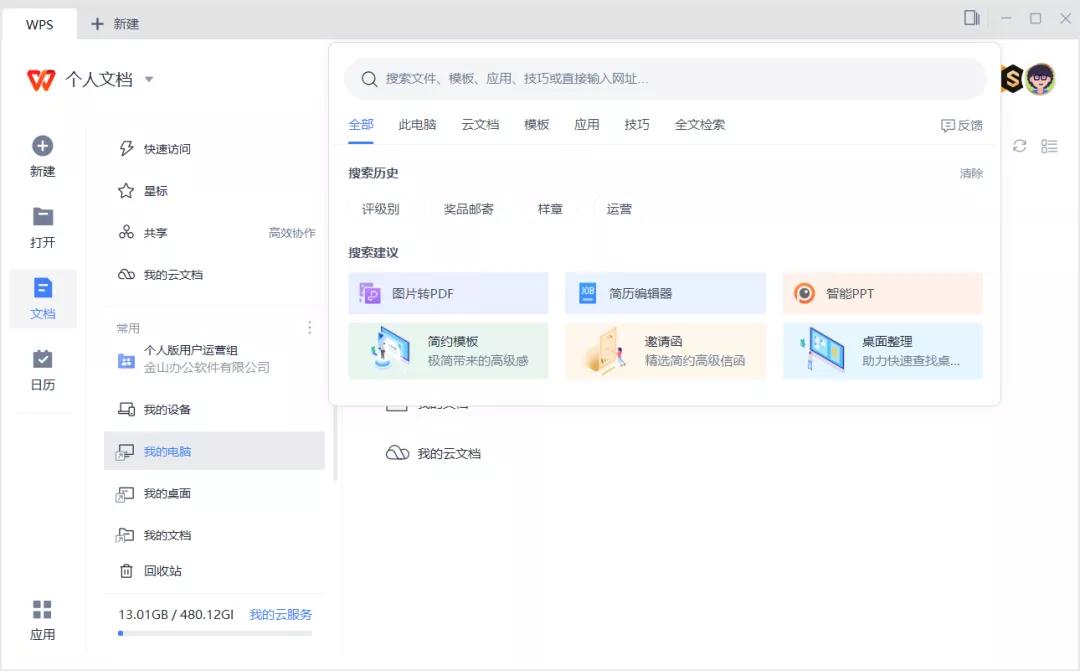
Task: Expand the 常用 section options menu
Action: click(x=310, y=327)
